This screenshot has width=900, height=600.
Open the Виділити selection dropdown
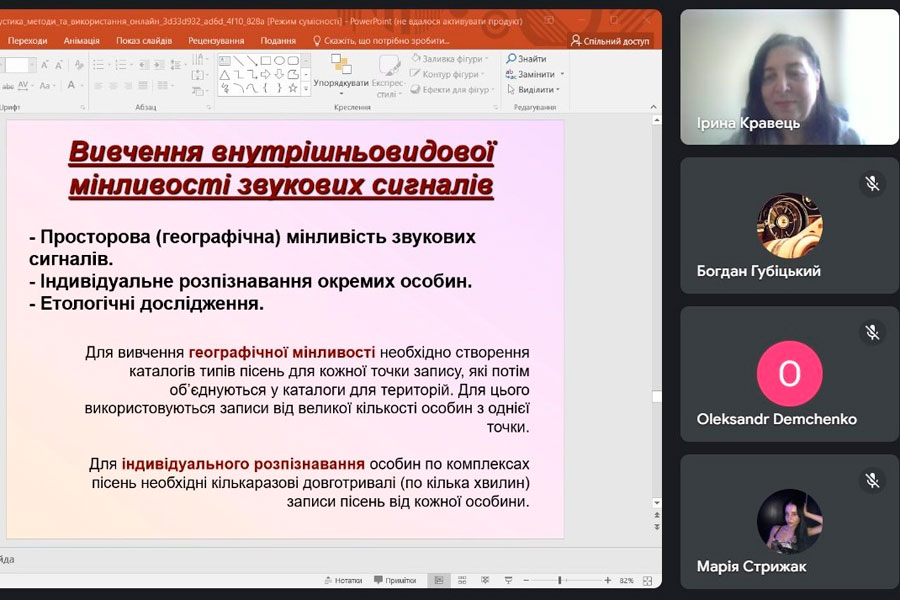(x=536, y=89)
